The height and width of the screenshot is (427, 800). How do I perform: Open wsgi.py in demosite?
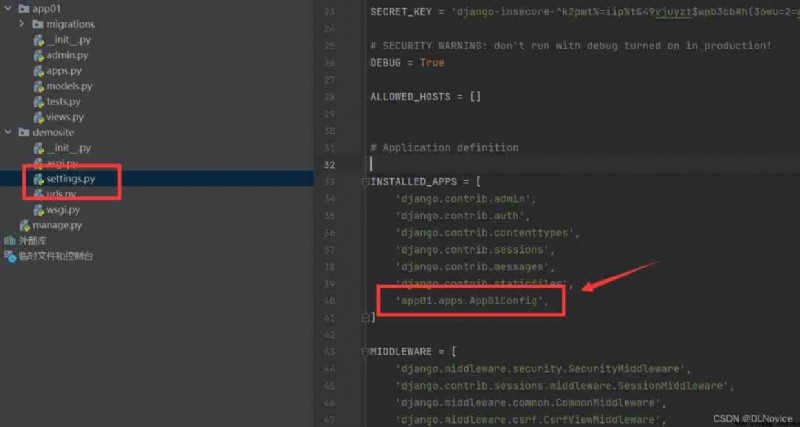(63, 210)
